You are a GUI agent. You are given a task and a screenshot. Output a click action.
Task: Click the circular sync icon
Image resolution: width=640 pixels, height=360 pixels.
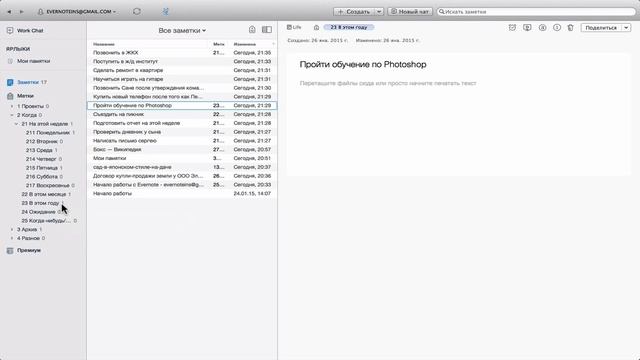tap(137, 11)
